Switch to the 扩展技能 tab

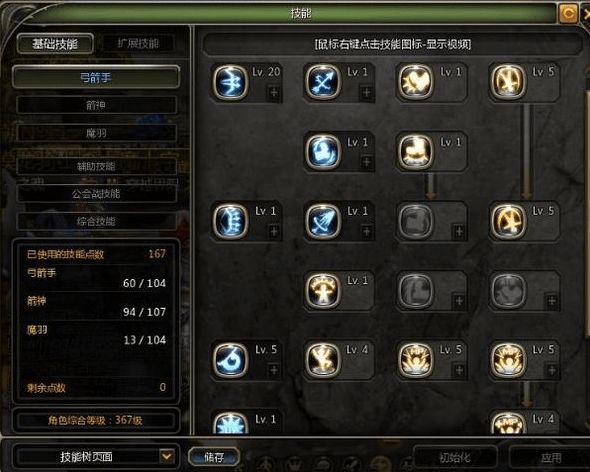[x=138, y=44]
